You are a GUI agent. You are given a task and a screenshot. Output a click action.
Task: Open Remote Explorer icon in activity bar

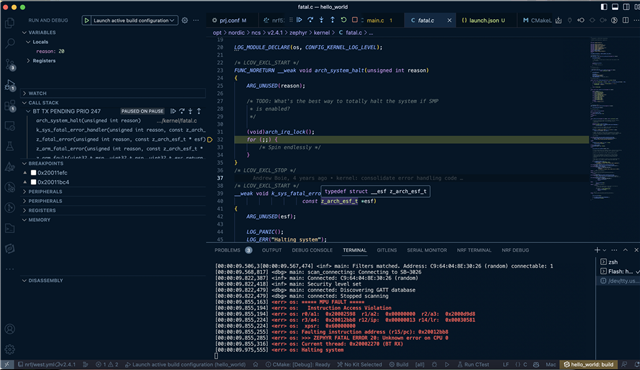pyautogui.click(x=10, y=126)
